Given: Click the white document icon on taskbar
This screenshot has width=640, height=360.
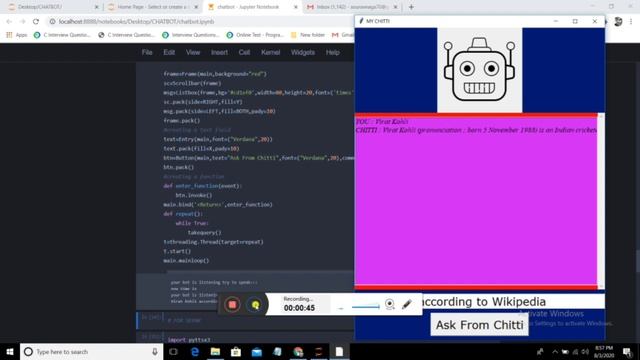Looking at the screenshot, I should click(339, 351).
